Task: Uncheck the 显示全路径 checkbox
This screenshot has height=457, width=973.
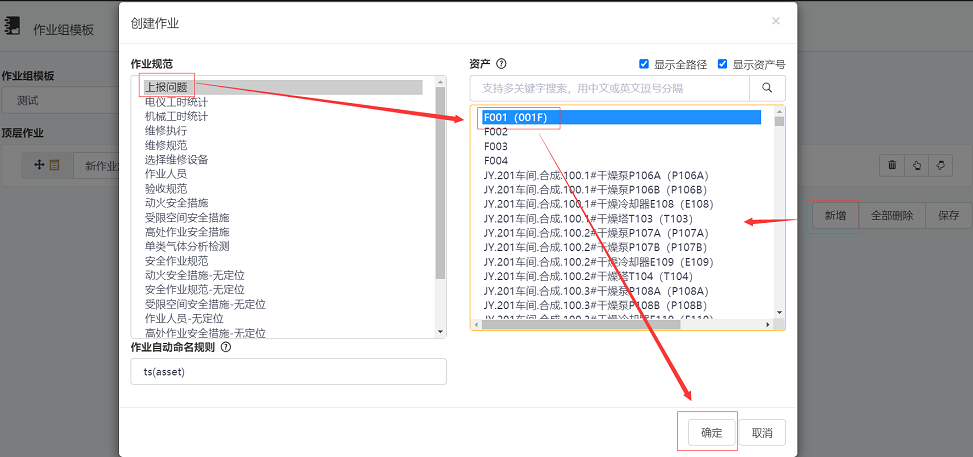Action: coord(644,64)
